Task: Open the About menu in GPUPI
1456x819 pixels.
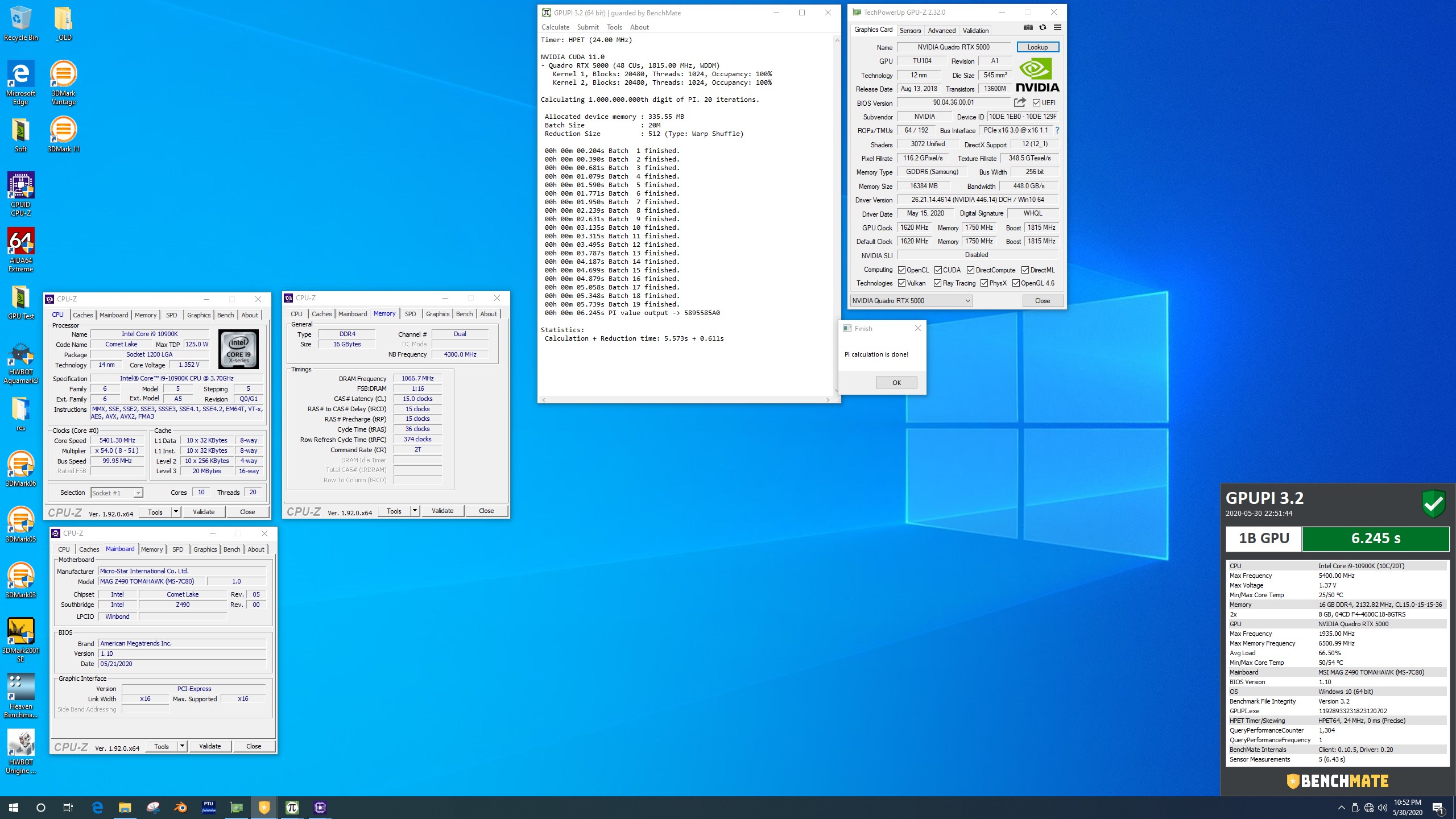Action: pyautogui.click(x=639, y=27)
